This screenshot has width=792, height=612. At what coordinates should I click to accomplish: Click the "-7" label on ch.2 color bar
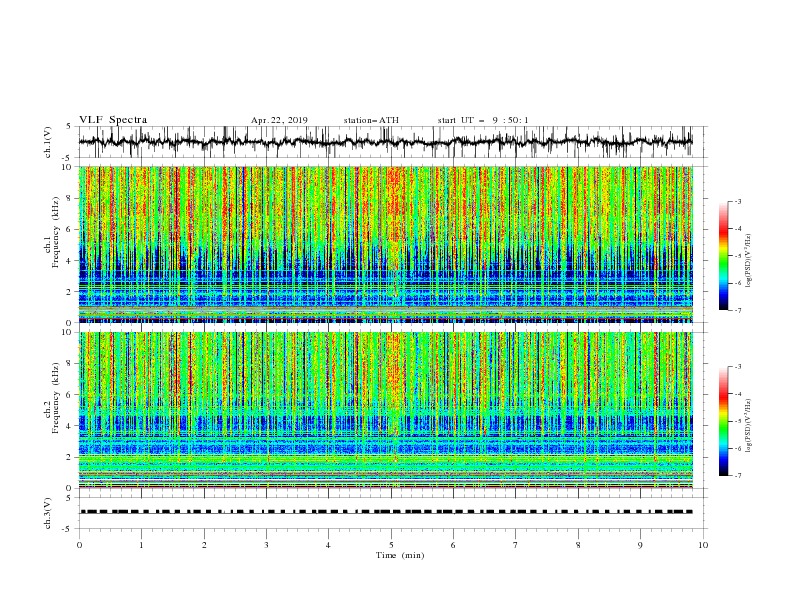(738, 476)
